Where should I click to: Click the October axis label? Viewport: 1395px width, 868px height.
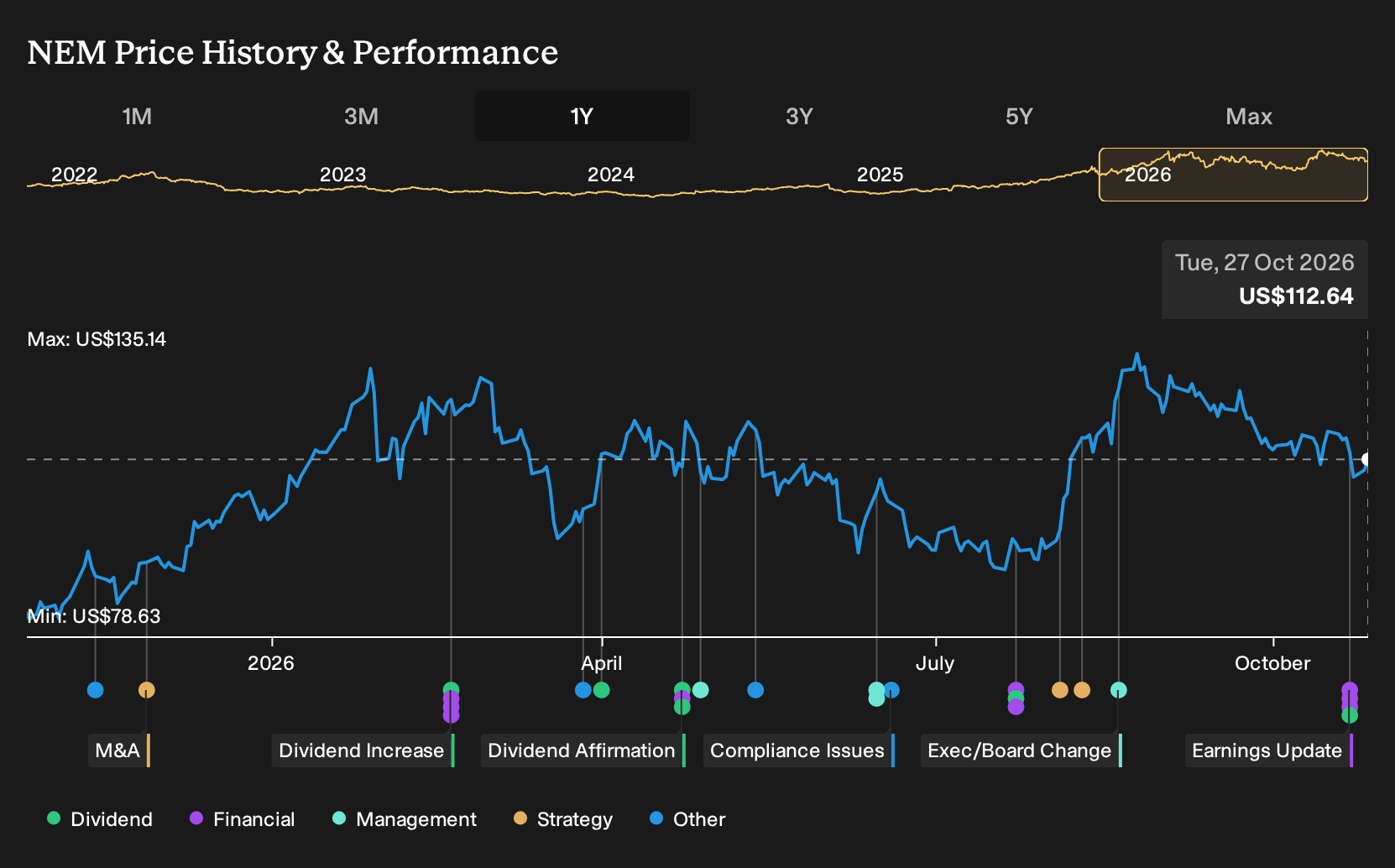tap(1272, 663)
